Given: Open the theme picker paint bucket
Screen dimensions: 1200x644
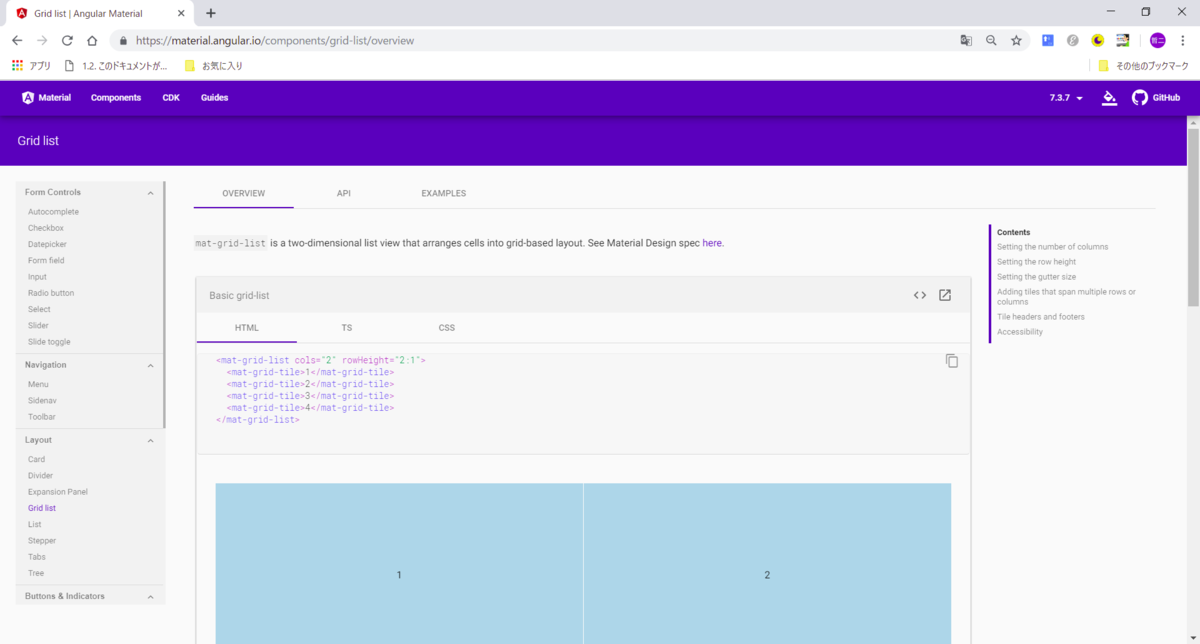Looking at the screenshot, I should click(x=1109, y=98).
